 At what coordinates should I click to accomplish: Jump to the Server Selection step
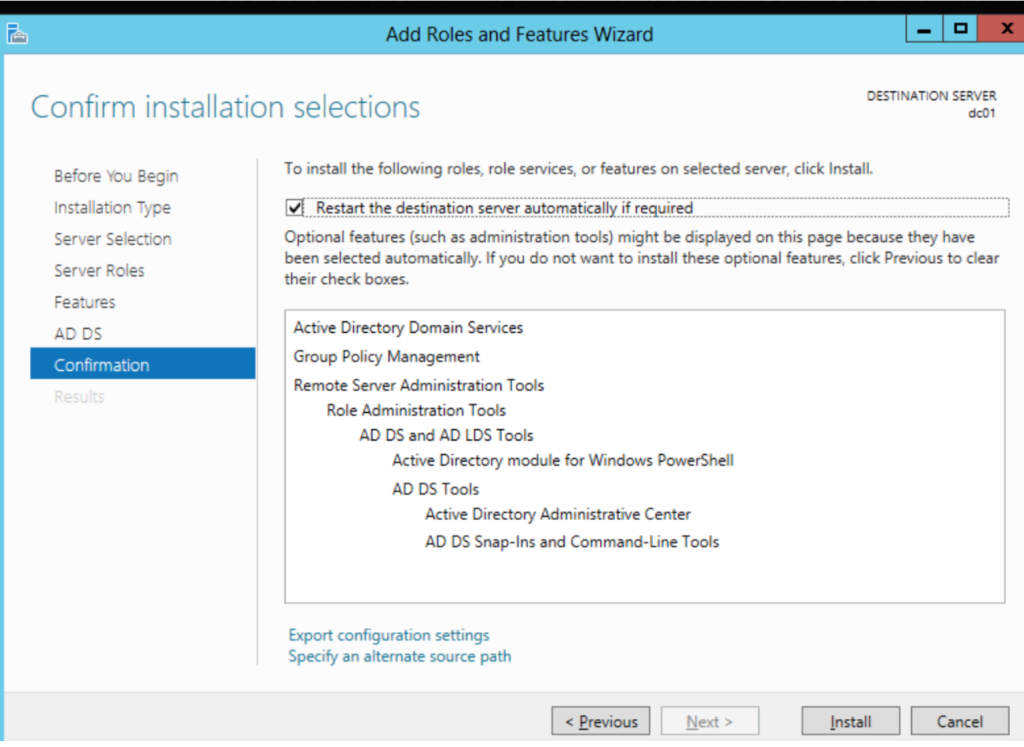click(112, 239)
